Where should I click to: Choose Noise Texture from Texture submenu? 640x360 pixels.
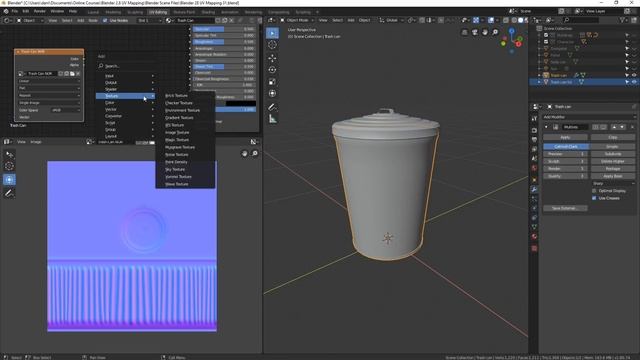coord(177,155)
